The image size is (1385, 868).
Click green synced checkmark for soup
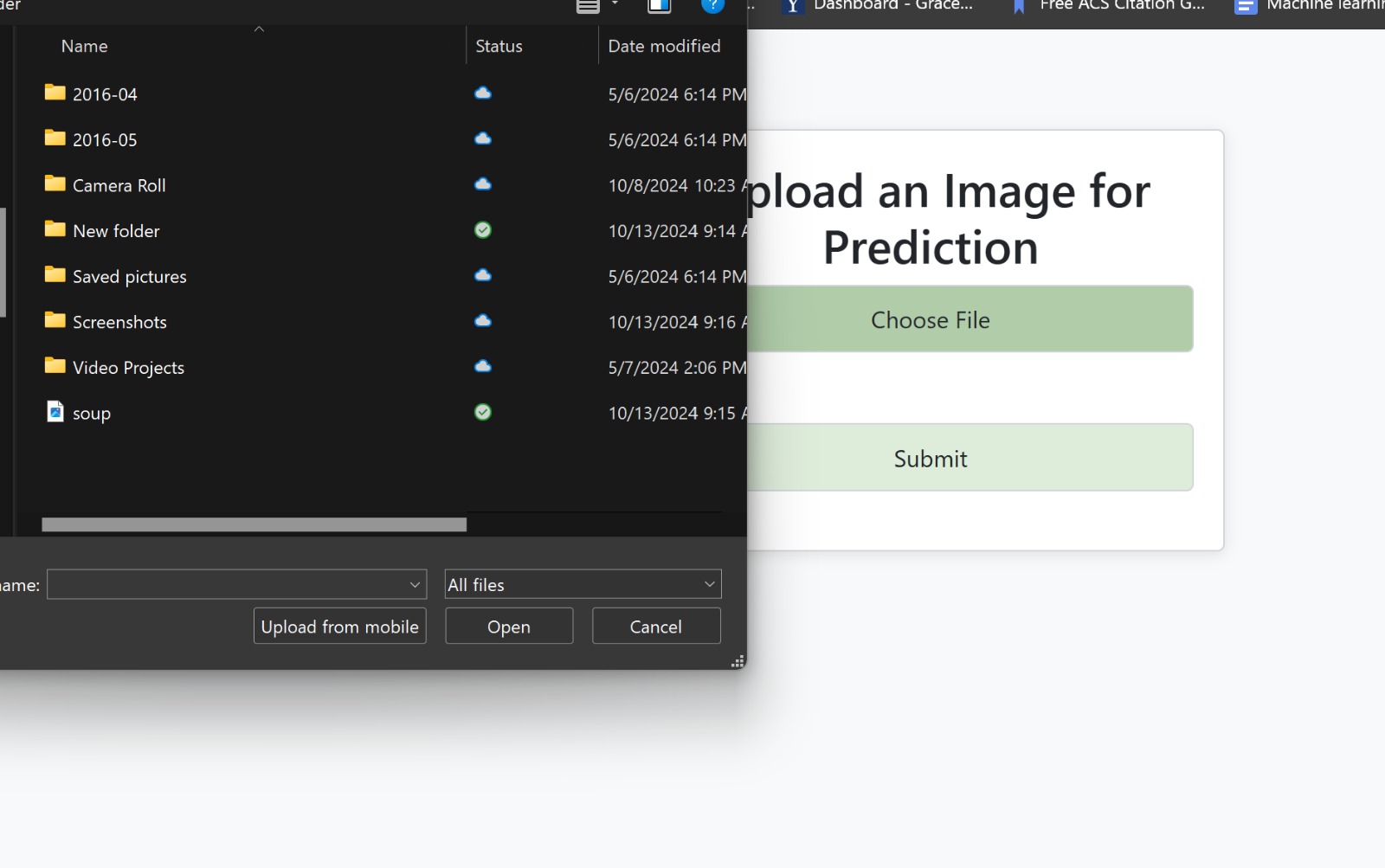pos(483,412)
